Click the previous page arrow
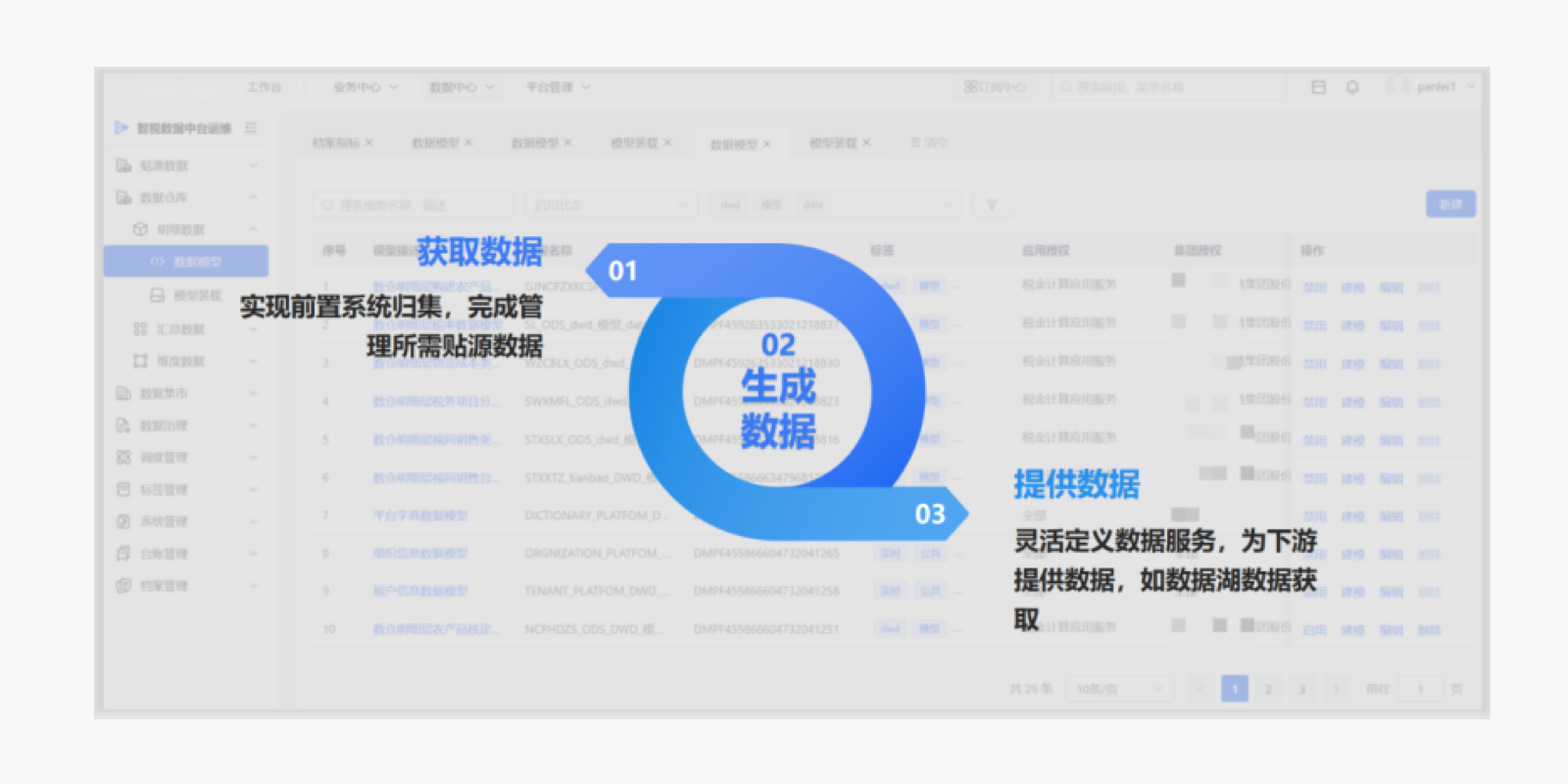This screenshot has width=1568, height=784. 1200,689
